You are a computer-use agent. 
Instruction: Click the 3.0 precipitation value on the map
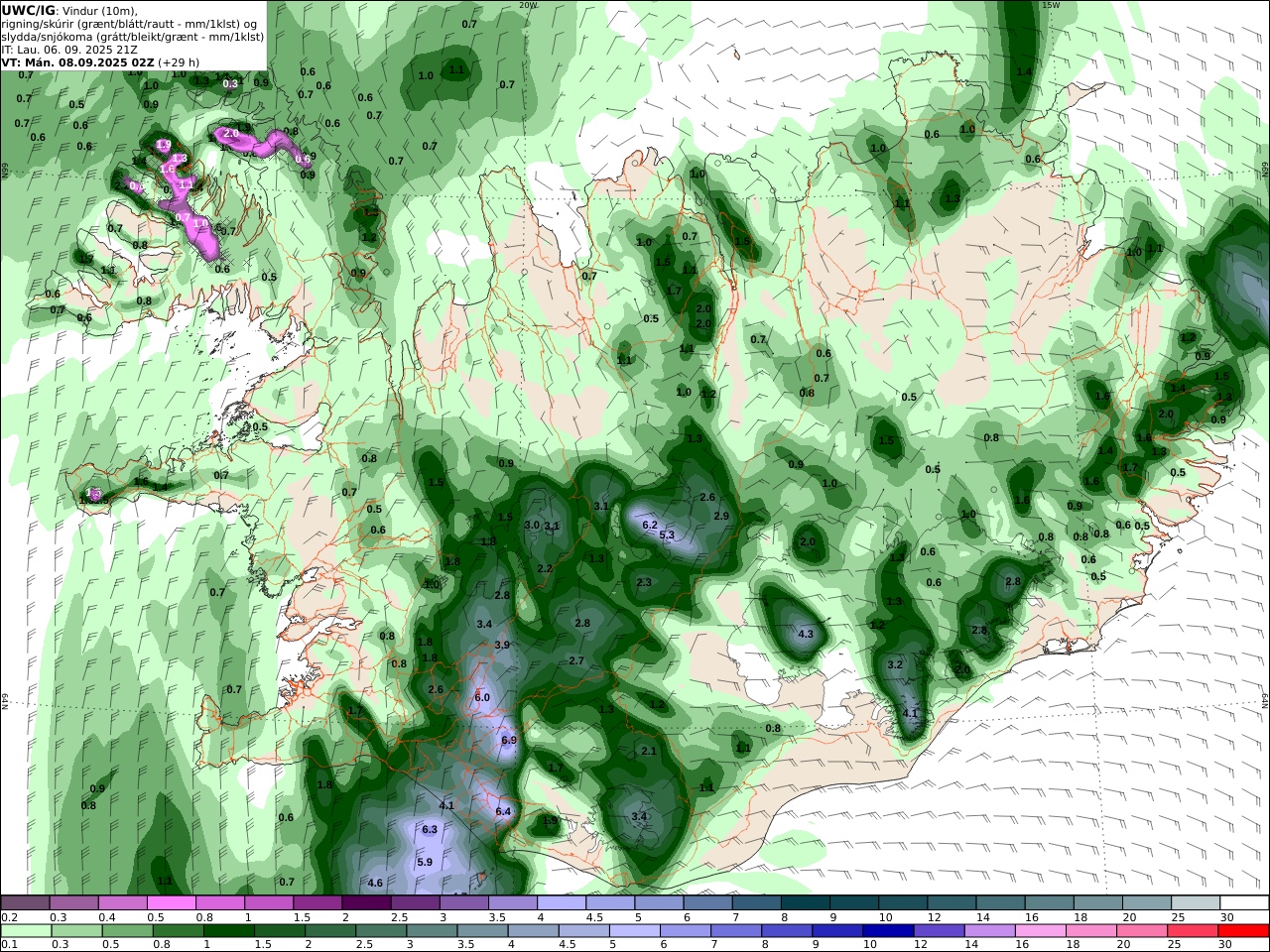coord(532,525)
